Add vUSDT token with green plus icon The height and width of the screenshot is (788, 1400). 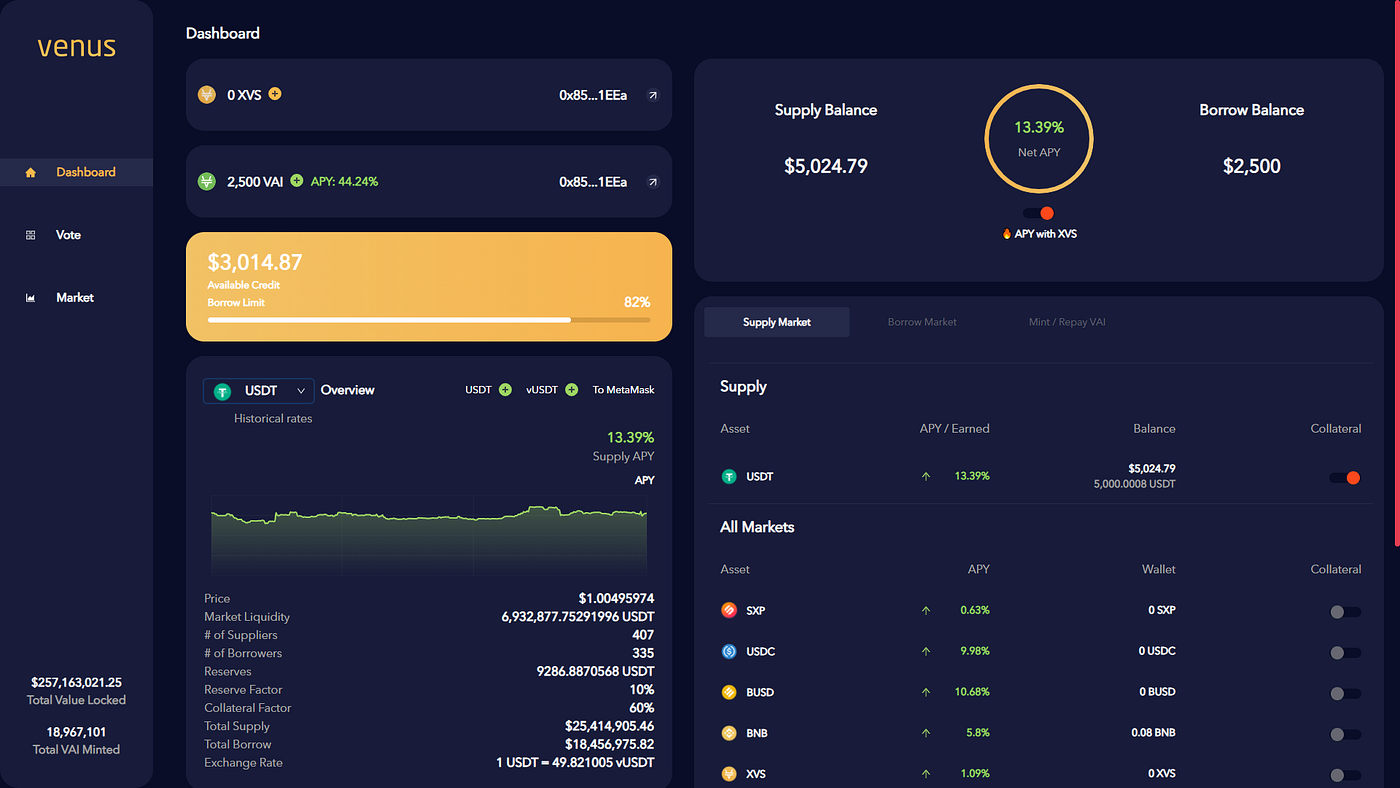coord(571,390)
